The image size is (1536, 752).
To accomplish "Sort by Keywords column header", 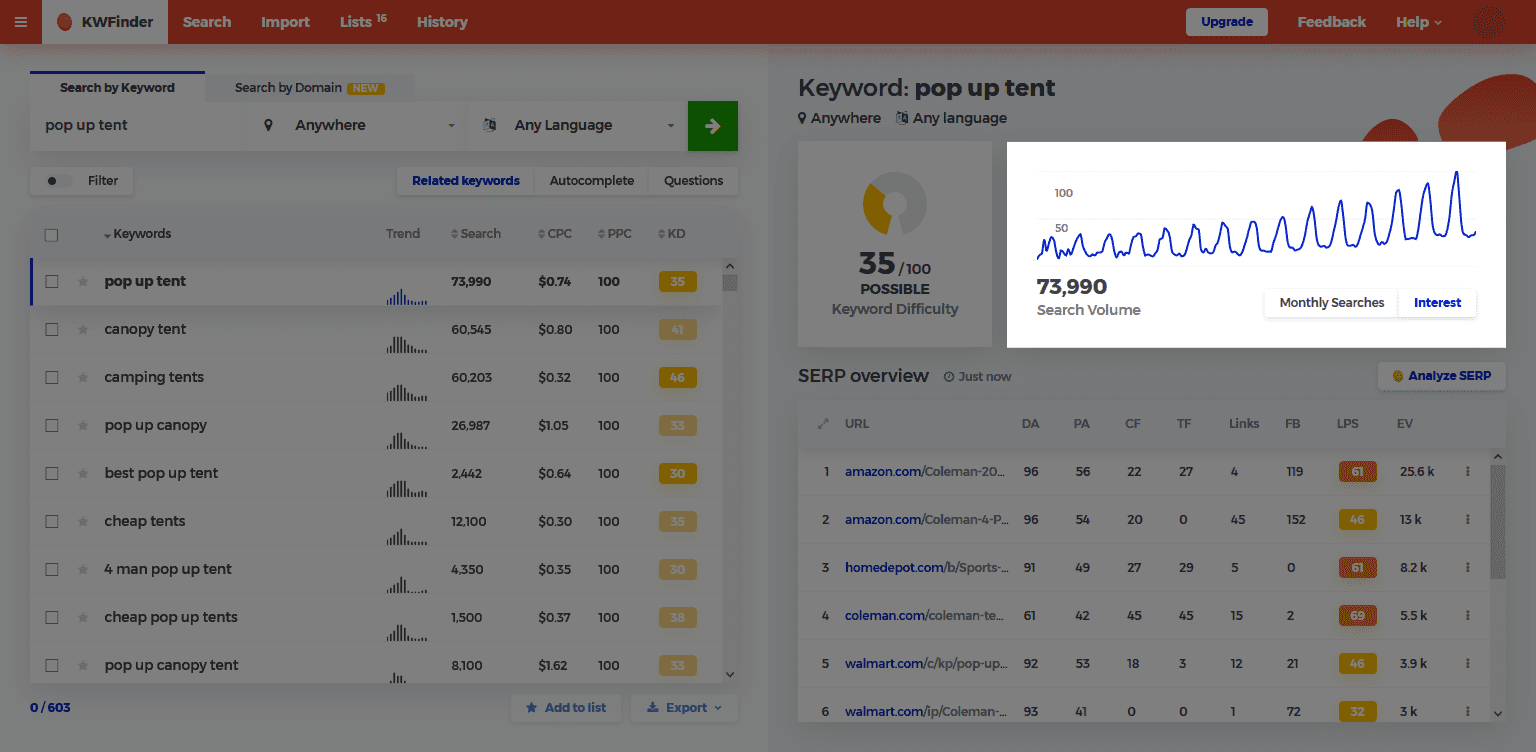I will [137, 234].
